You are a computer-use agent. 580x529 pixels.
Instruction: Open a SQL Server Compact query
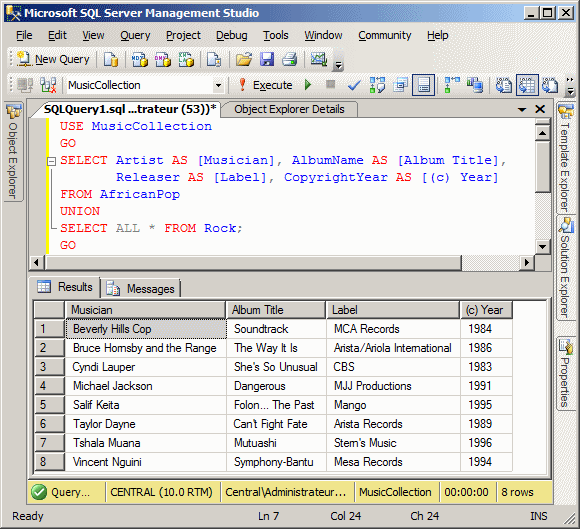[214, 59]
